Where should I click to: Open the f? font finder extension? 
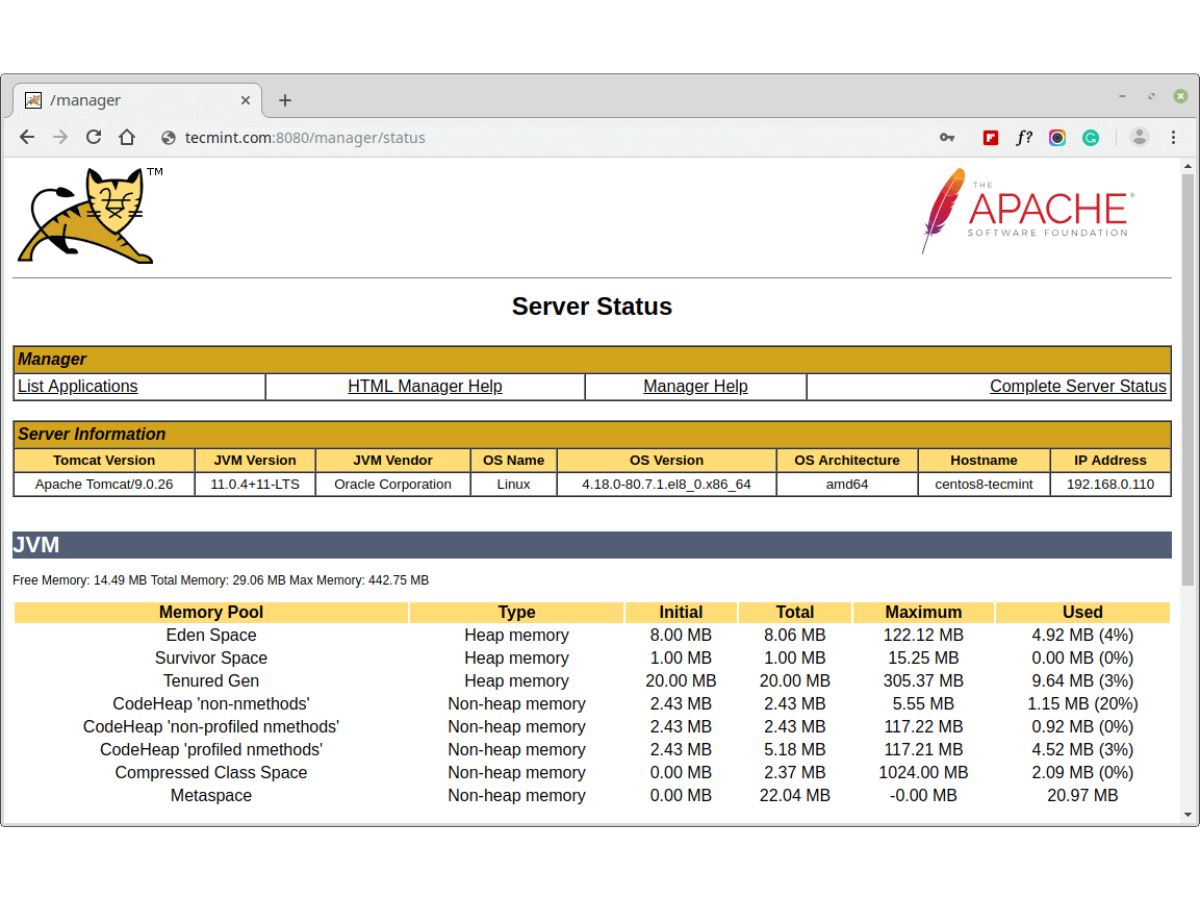pos(1024,138)
